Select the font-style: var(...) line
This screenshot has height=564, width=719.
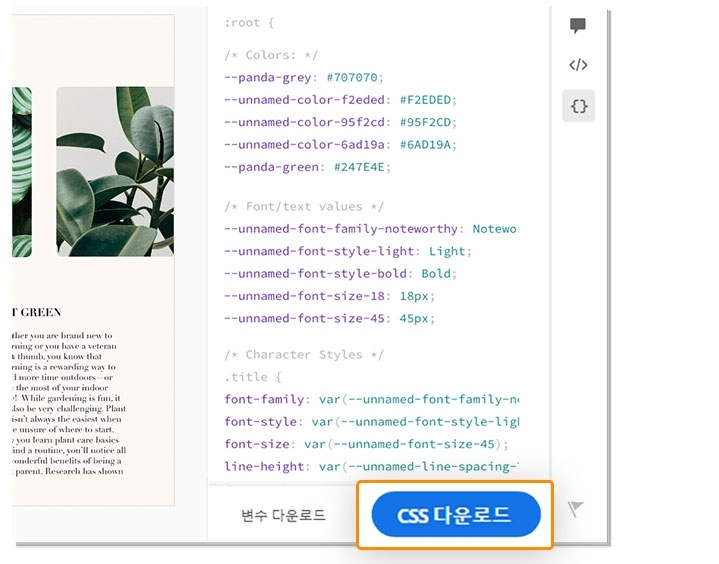pos(371,422)
